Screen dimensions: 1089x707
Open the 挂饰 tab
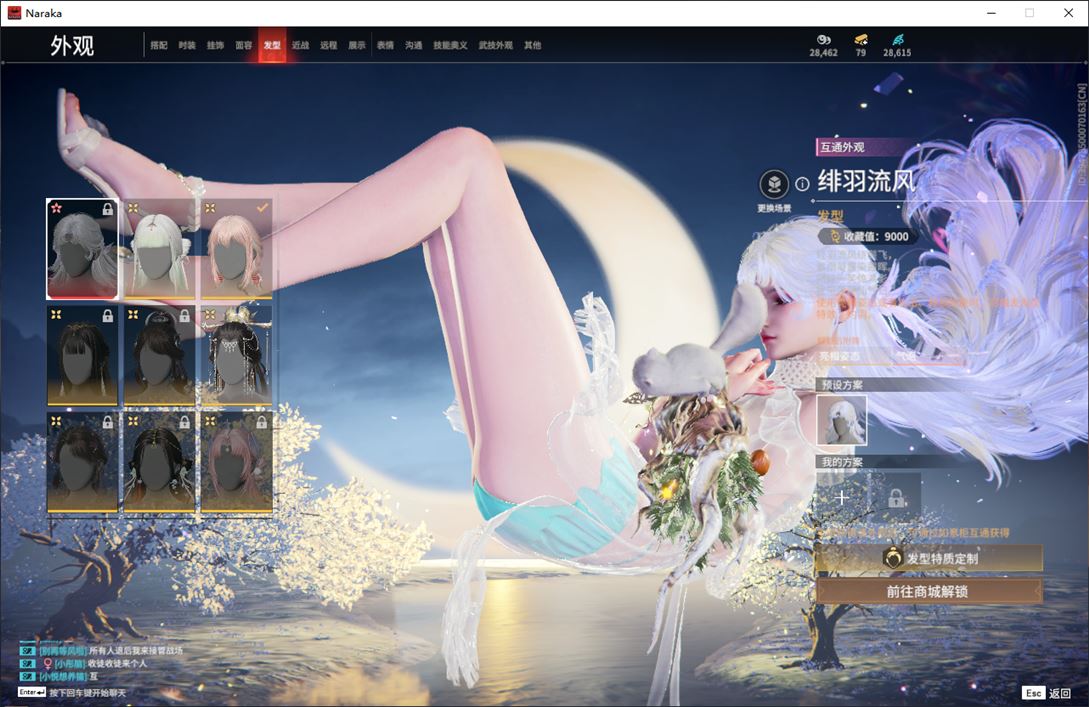(215, 45)
